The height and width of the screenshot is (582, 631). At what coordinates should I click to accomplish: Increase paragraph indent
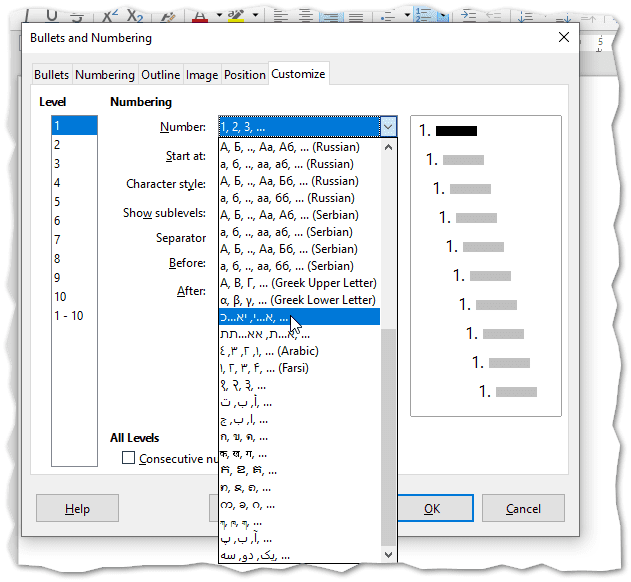click(468, 16)
